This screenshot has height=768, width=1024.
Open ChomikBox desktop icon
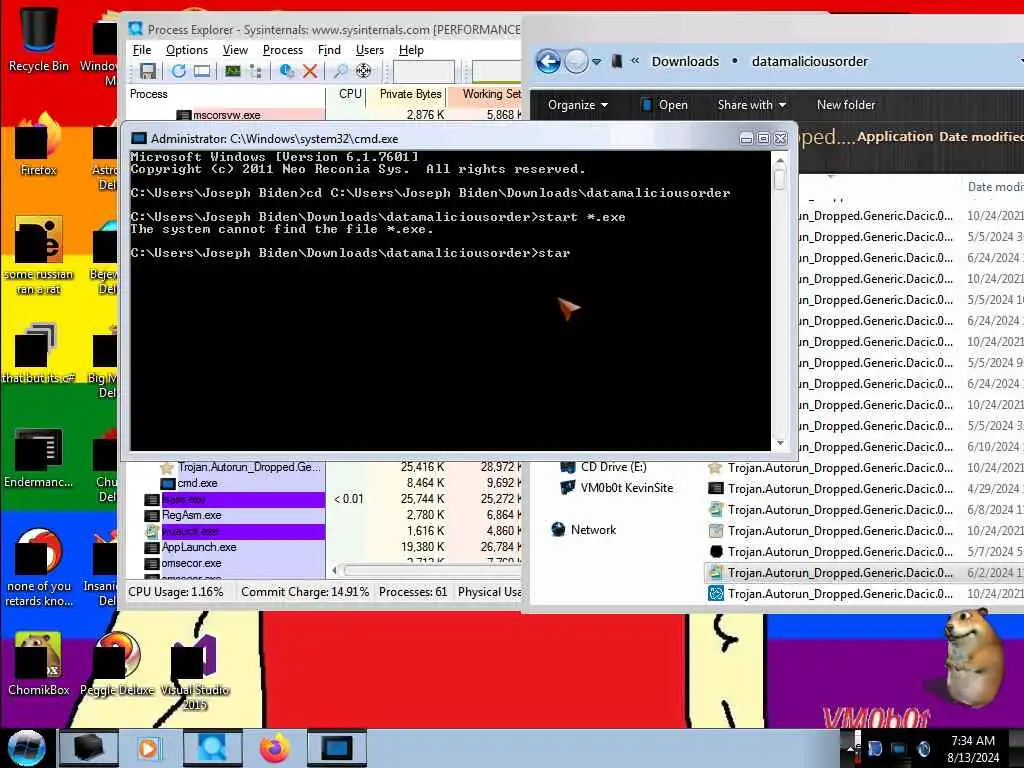pos(39,664)
